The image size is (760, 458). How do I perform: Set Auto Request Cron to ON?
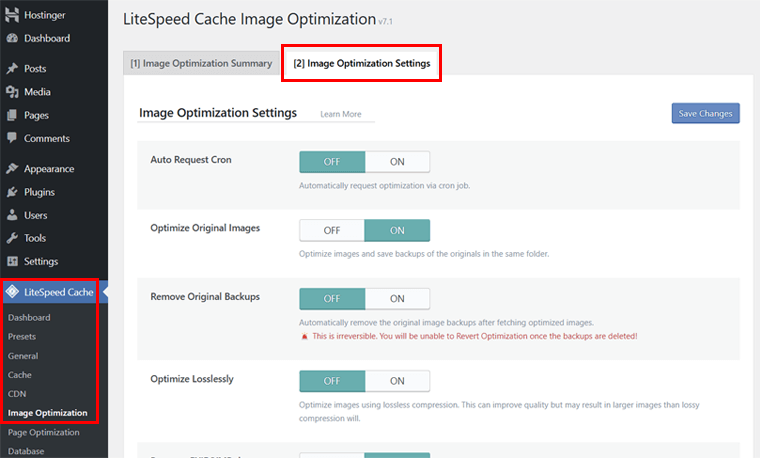point(397,162)
